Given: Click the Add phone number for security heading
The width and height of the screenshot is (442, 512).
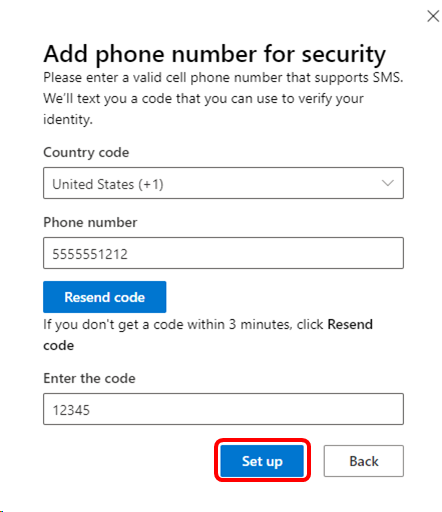Looking at the screenshot, I should pos(215,54).
